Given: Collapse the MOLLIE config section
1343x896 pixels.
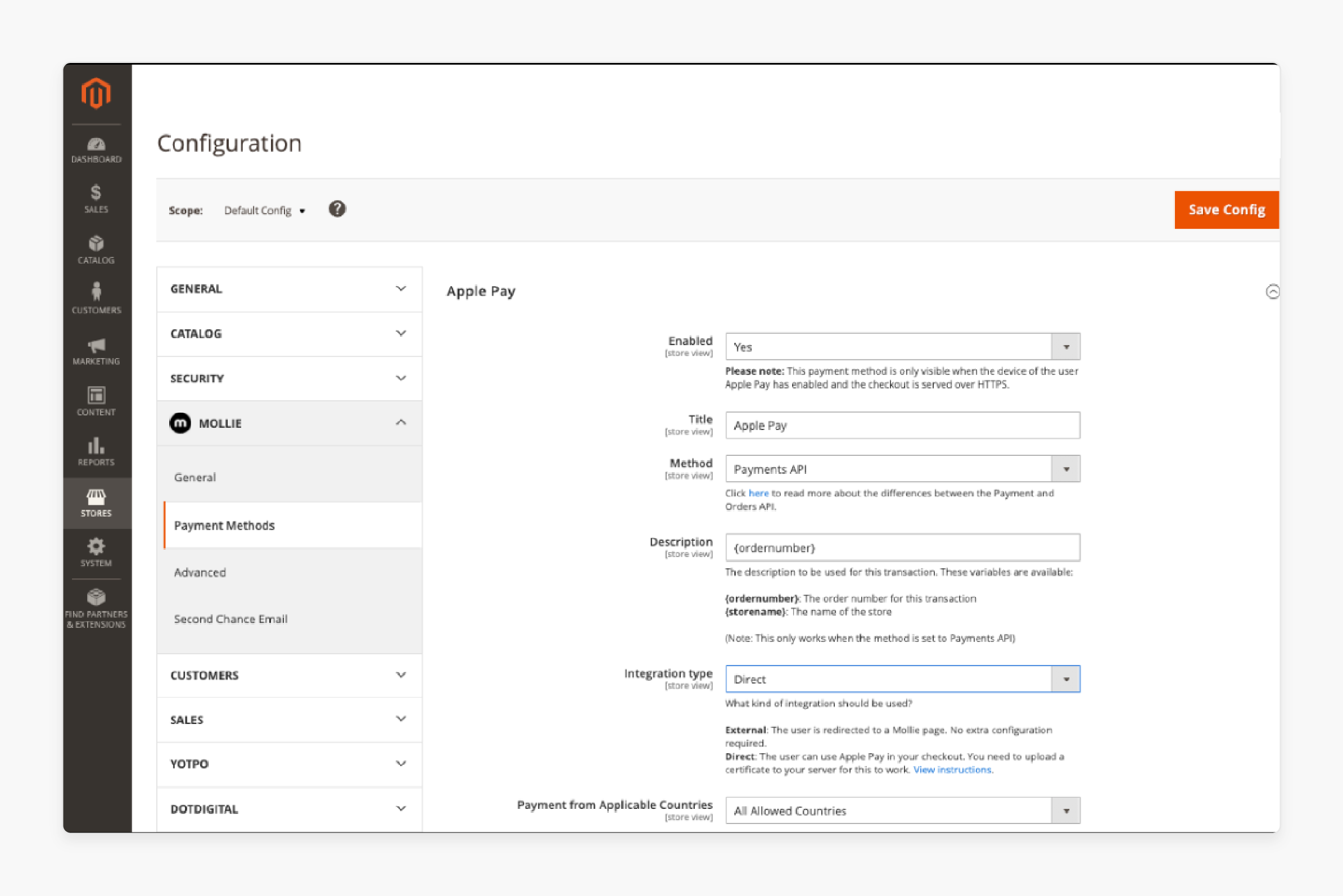Looking at the screenshot, I should 290,423.
